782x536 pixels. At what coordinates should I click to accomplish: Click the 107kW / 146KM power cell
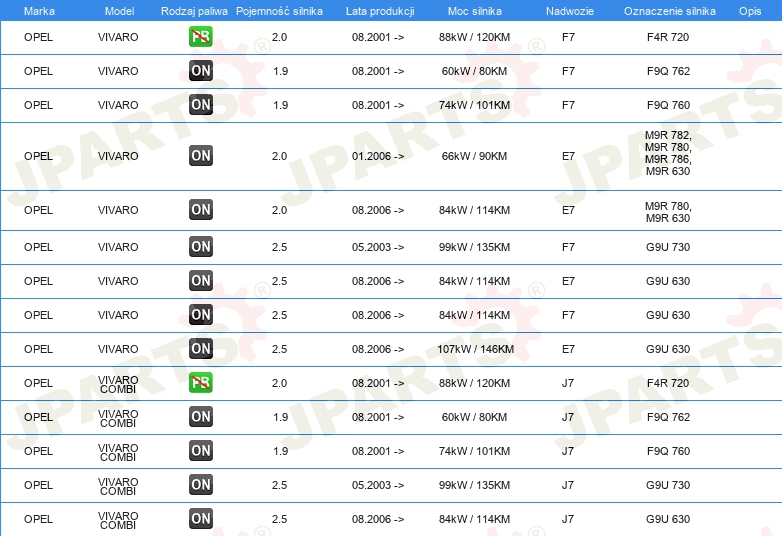pos(475,349)
